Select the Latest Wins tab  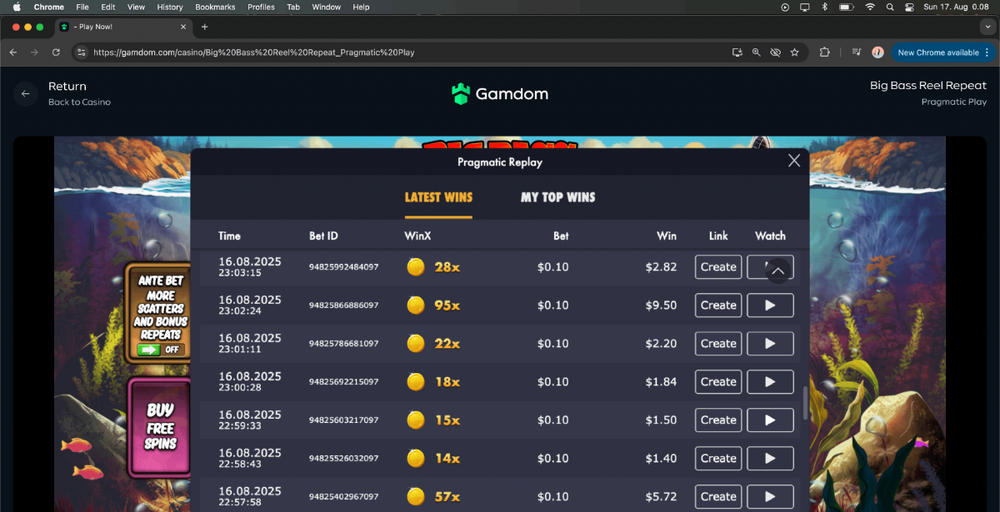[438, 197]
